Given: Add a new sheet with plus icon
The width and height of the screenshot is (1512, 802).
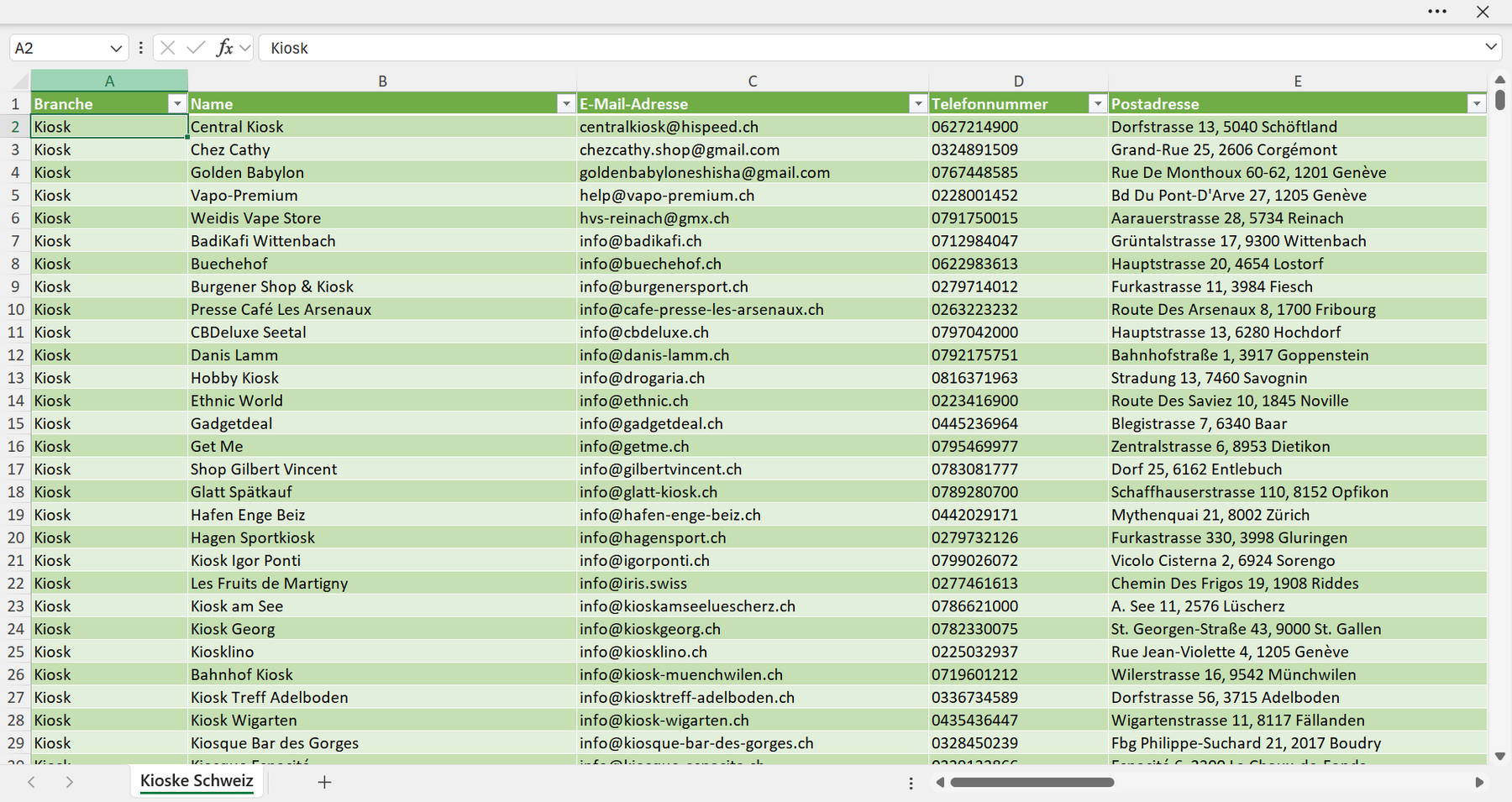Looking at the screenshot, I should [x=324, y=782].
